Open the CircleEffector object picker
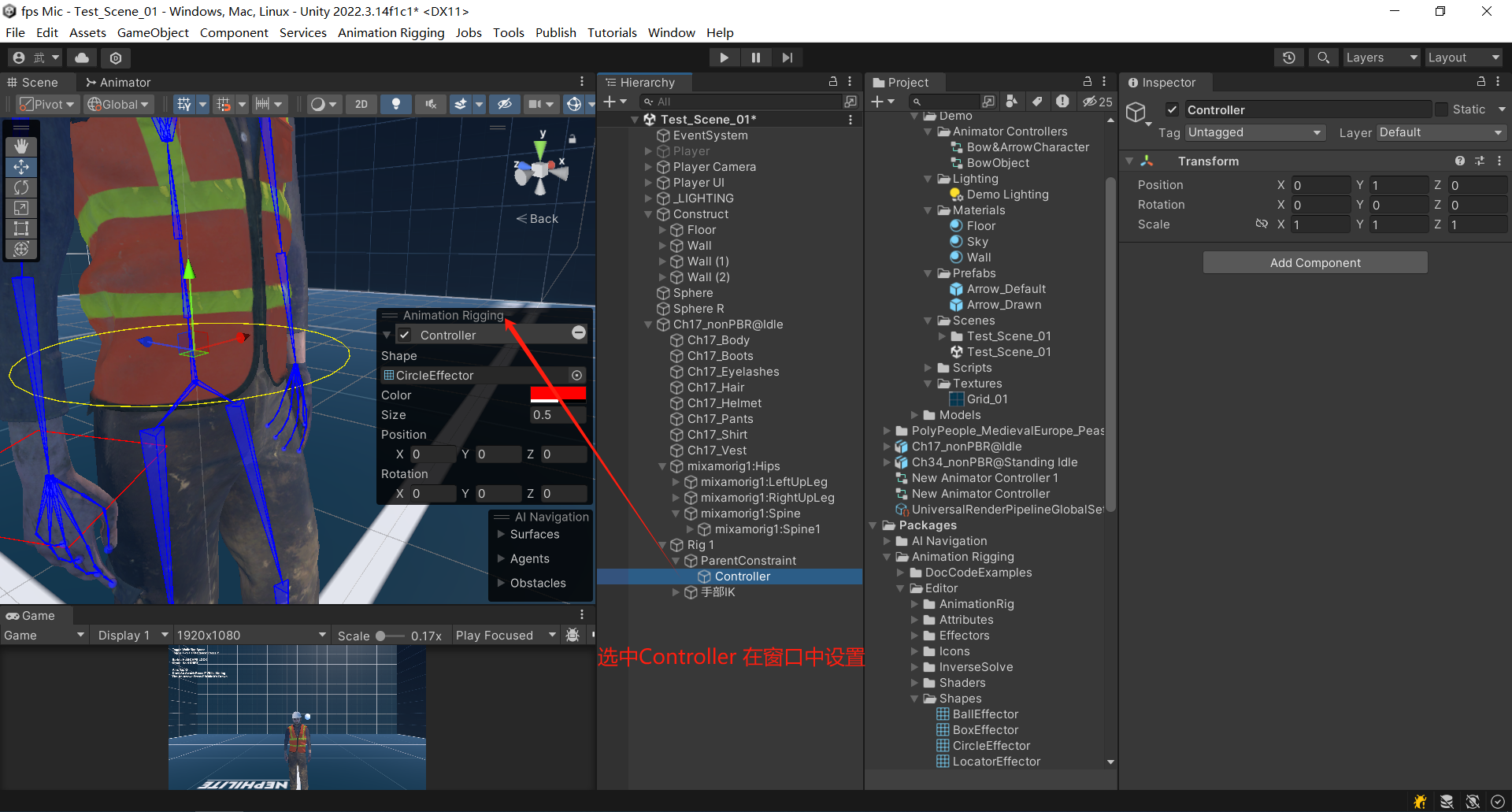The width and height of the screenshot is (1512, 812). click(577, 375)
